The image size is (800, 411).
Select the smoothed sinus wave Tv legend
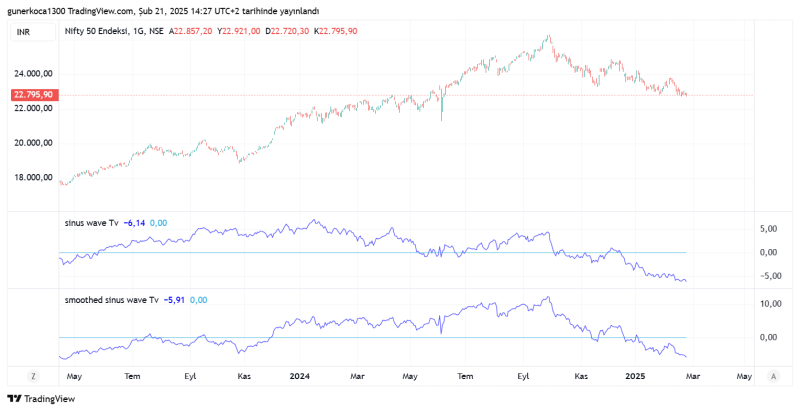pyautogui.click(x=111, y=299)
